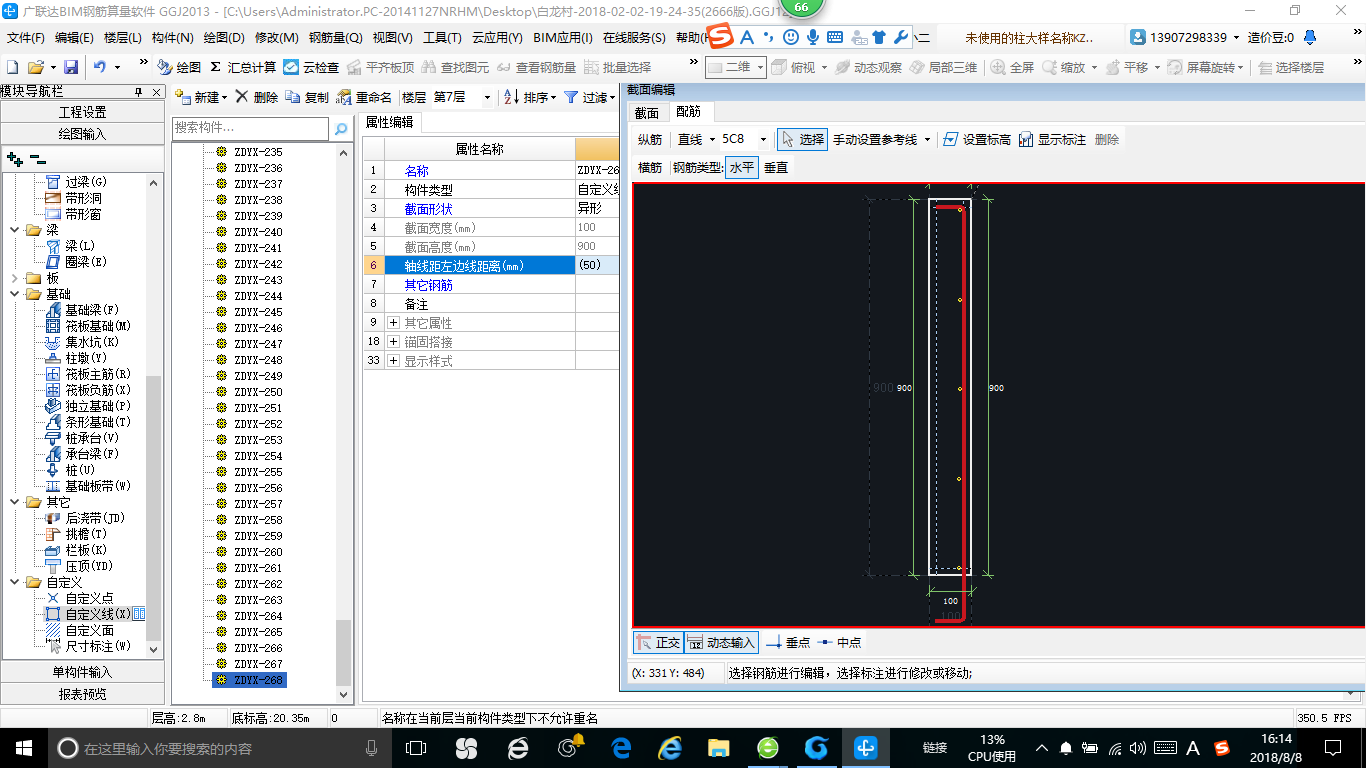
Task: Click the undo arrow icon
Action: point(100,67)
